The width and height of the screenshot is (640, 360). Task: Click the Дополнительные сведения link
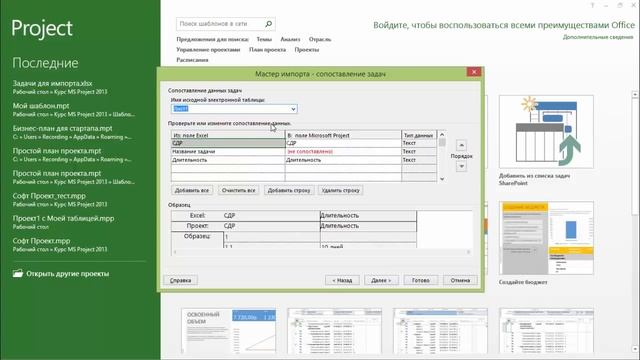(598, 37)
